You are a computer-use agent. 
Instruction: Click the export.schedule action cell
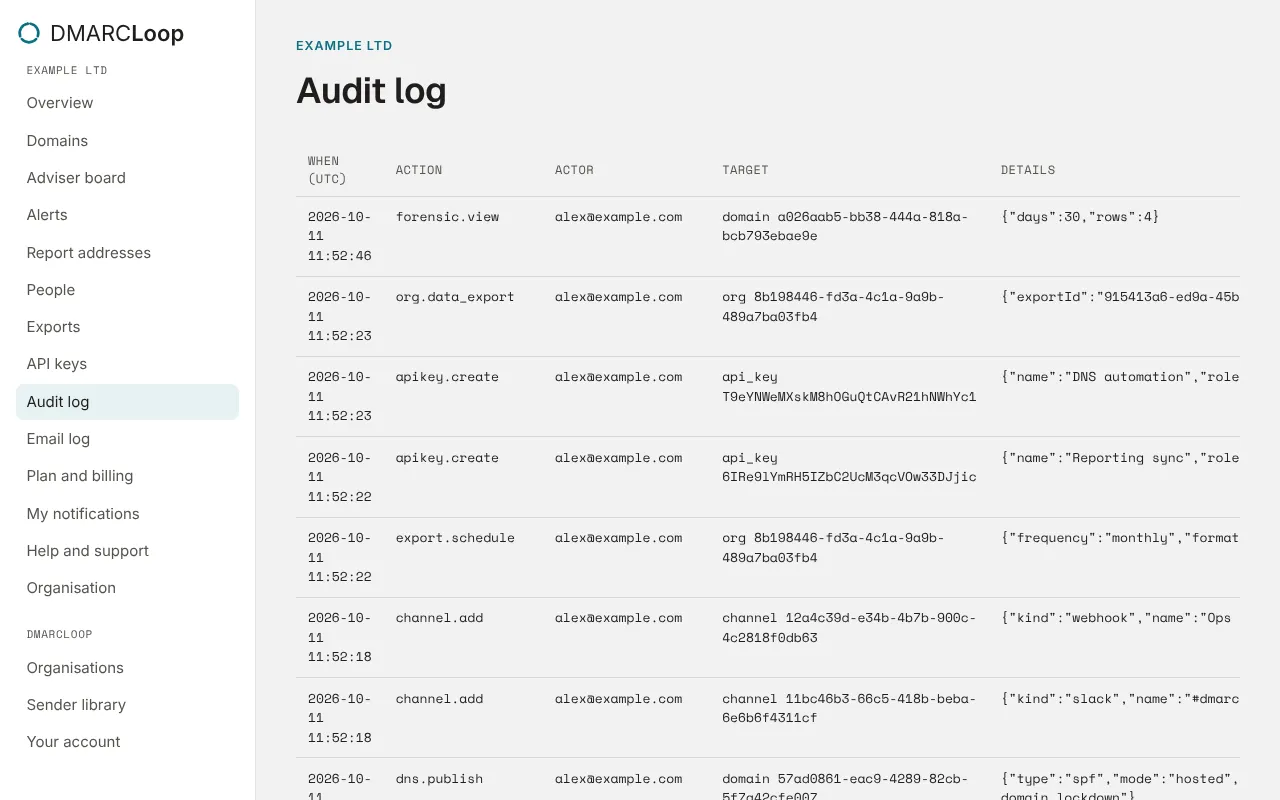455,538
